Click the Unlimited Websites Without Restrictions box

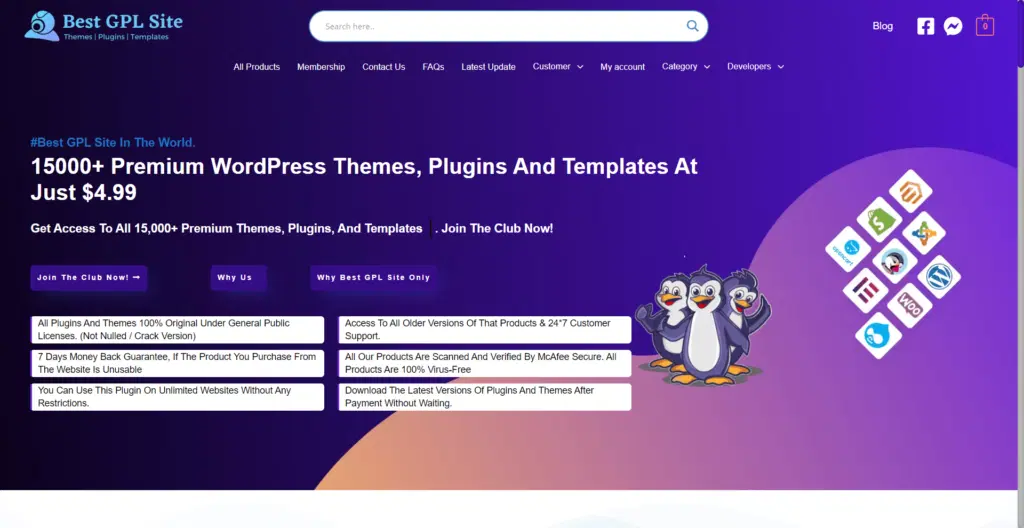coord(178,397)
